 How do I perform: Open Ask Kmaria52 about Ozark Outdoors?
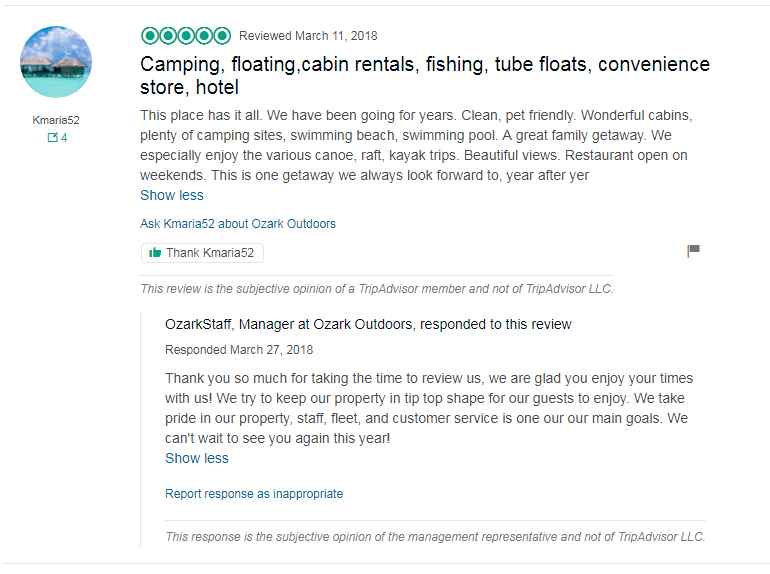238,223
